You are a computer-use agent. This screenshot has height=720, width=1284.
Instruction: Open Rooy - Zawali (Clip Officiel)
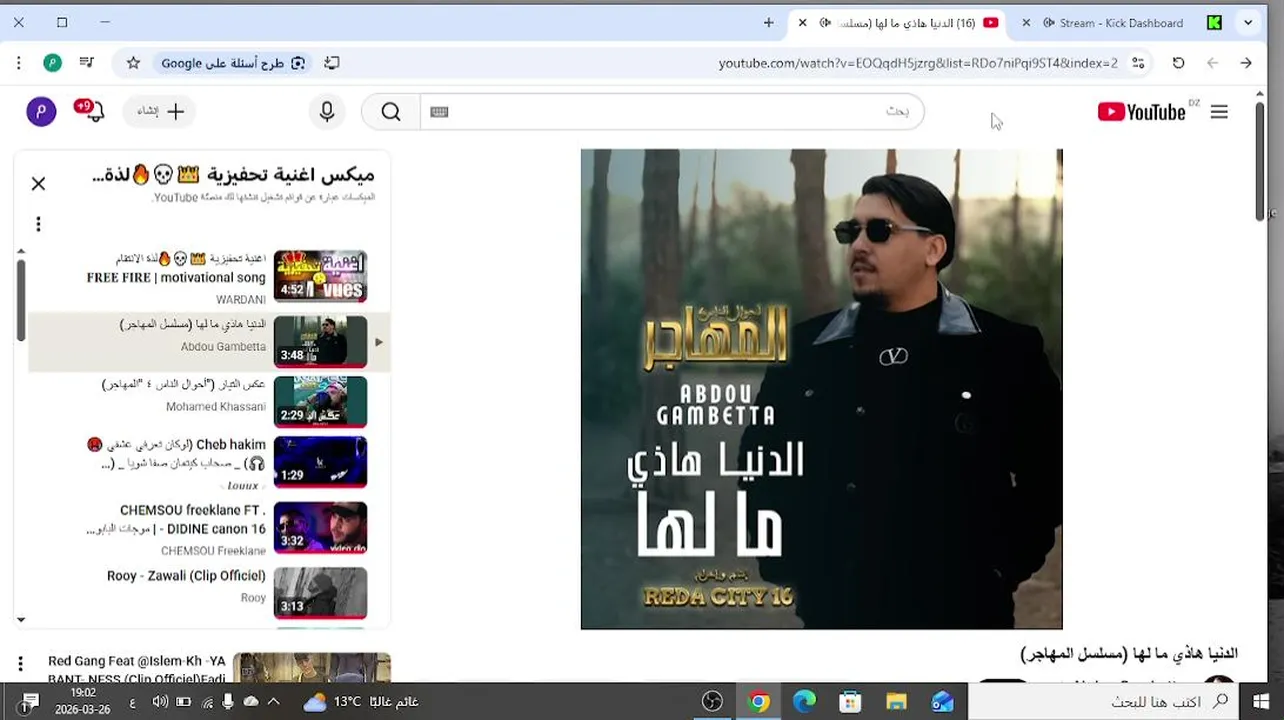click(186, 576)
